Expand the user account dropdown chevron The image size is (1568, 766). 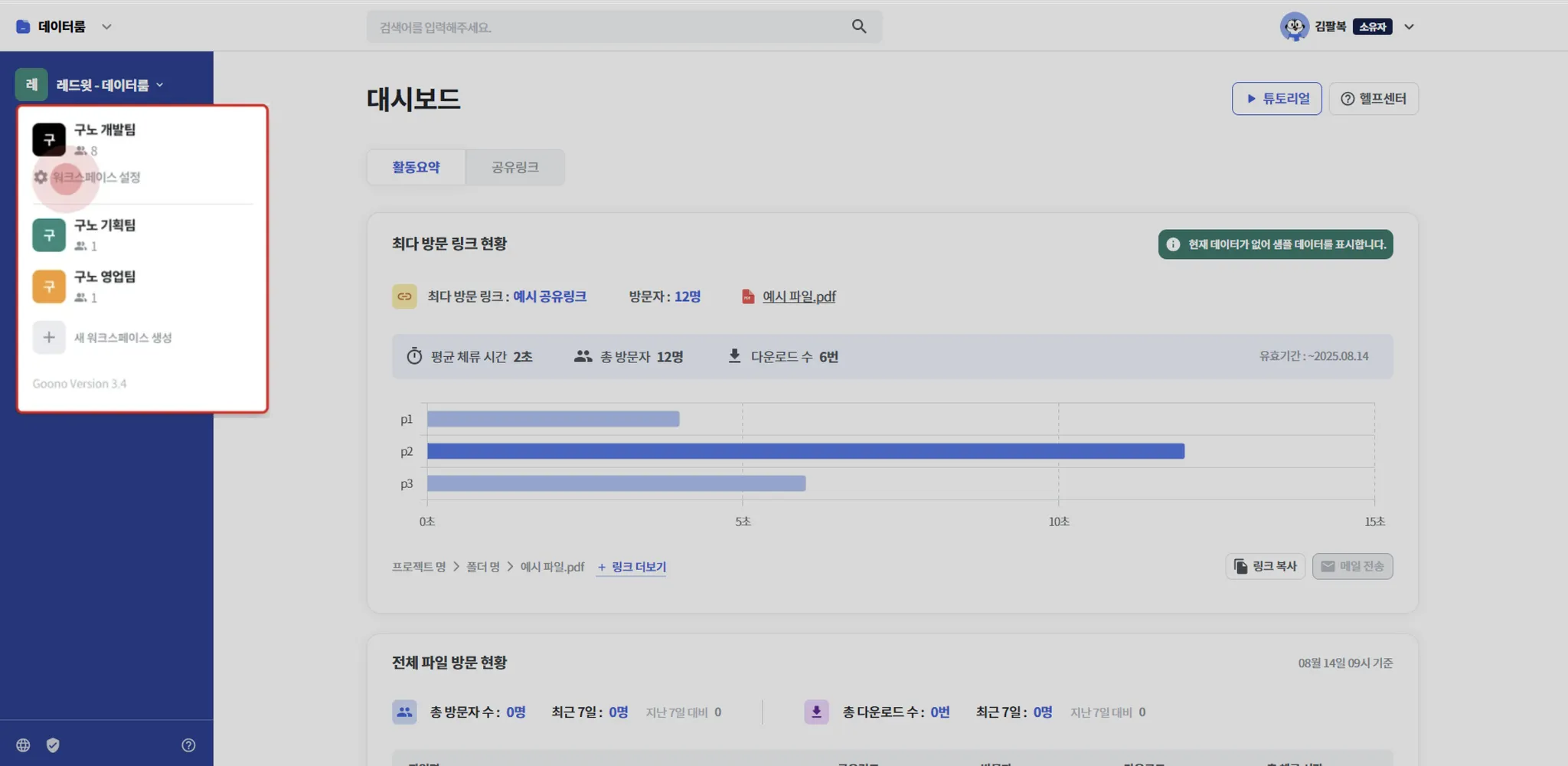(x=1409, y=27)
